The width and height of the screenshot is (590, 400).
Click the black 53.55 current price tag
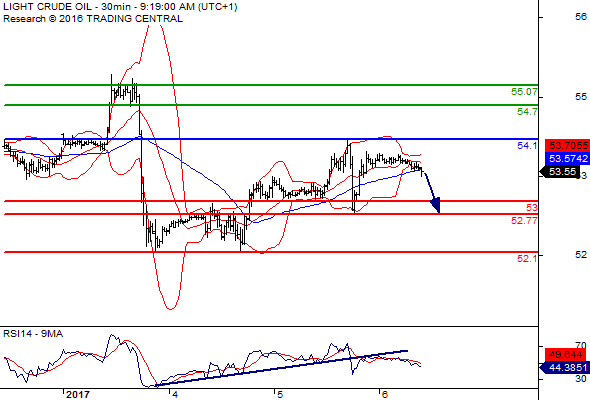560,172
